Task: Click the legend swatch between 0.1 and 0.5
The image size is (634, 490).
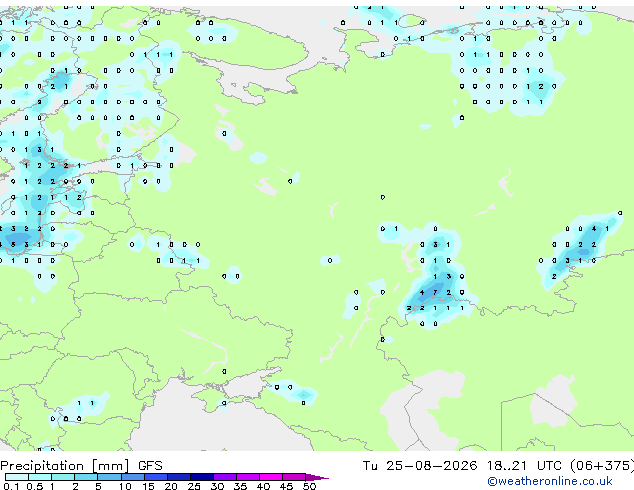Action: click(17, 477)
